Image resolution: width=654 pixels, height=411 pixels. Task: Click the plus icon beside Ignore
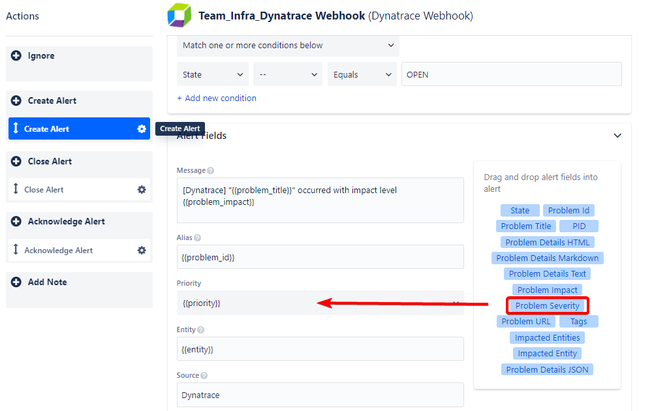coord(16,56)
